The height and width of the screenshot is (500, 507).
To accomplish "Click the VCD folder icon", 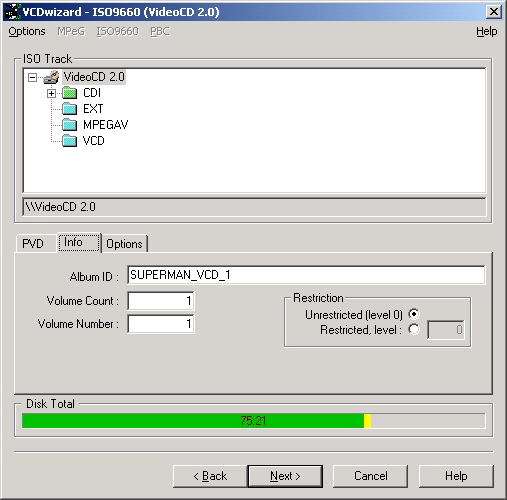I will pos(70,141).
